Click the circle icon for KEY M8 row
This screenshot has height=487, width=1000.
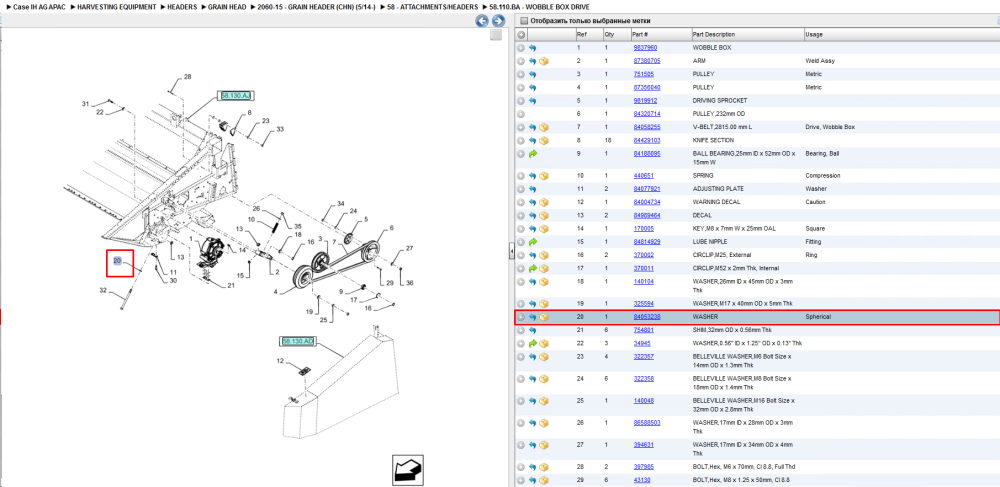point(521,229)
